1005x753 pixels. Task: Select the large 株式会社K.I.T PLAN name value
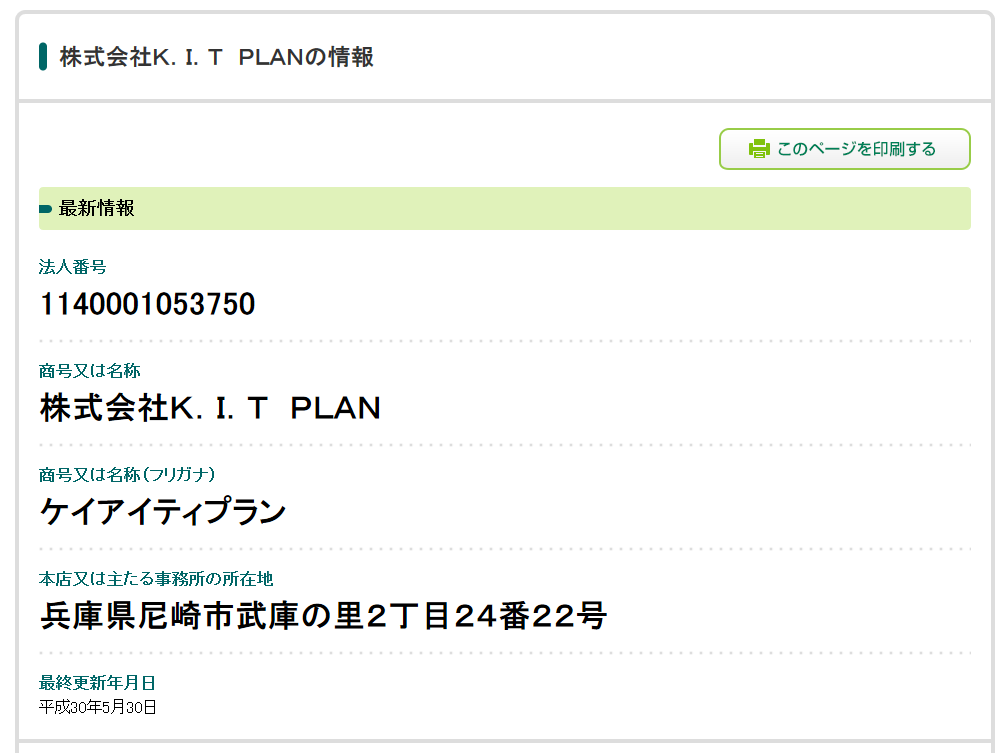coord(210,408)
